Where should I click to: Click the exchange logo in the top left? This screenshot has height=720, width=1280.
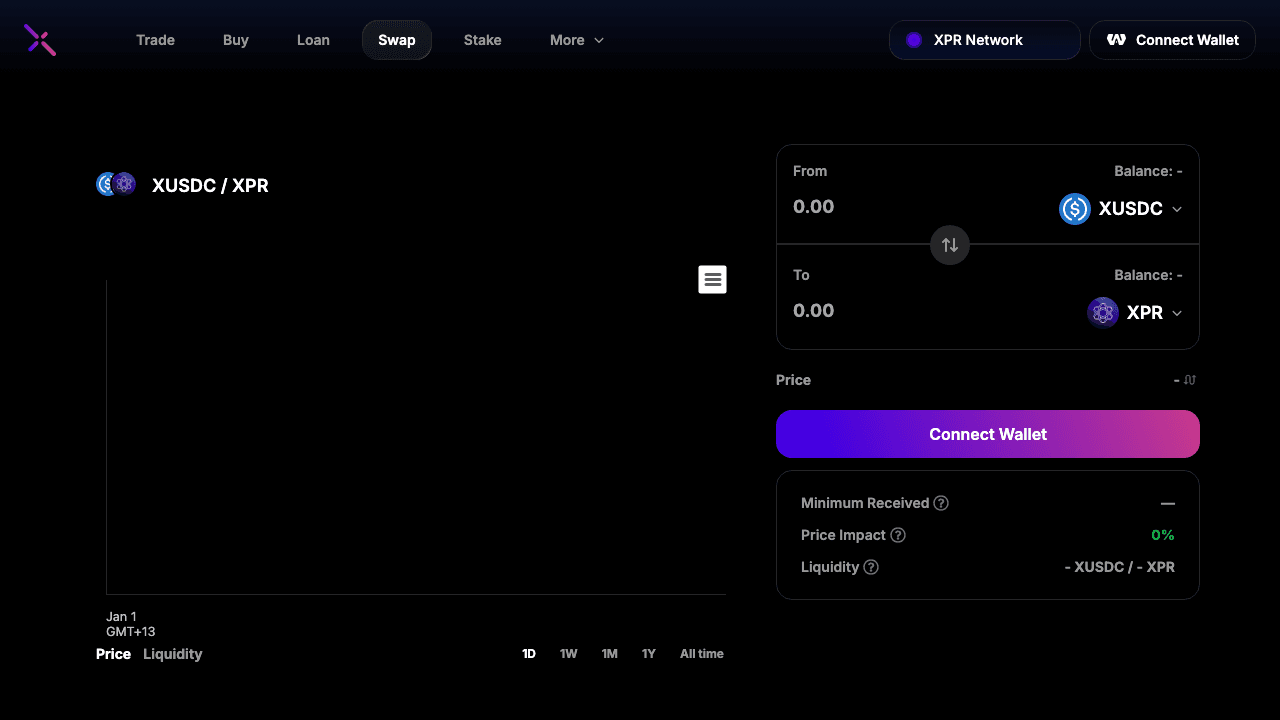pos(39,40)
